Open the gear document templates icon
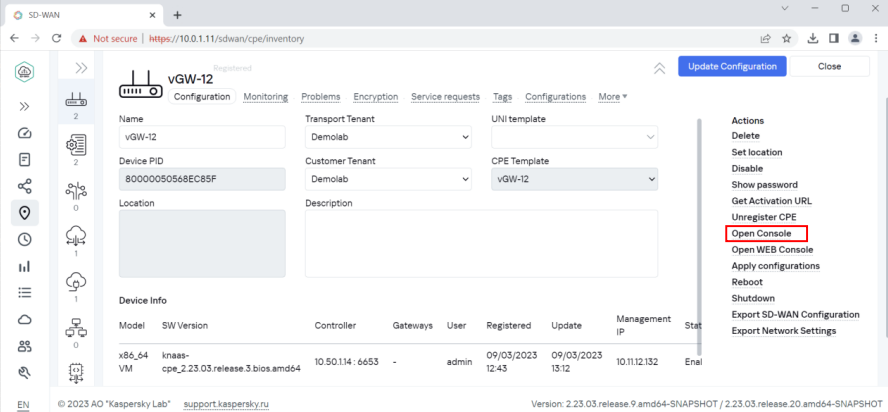This screenshot has width=888, height=412. click(x=76, y=145)
